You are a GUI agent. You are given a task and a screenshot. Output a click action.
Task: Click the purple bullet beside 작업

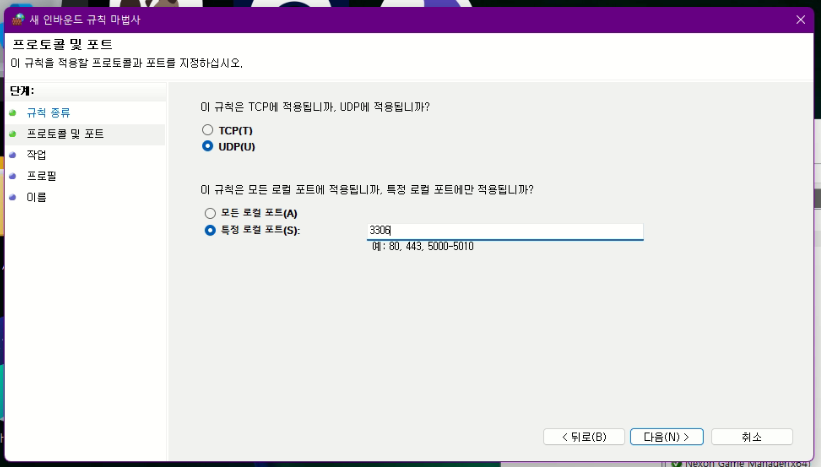tap(13, 155)
